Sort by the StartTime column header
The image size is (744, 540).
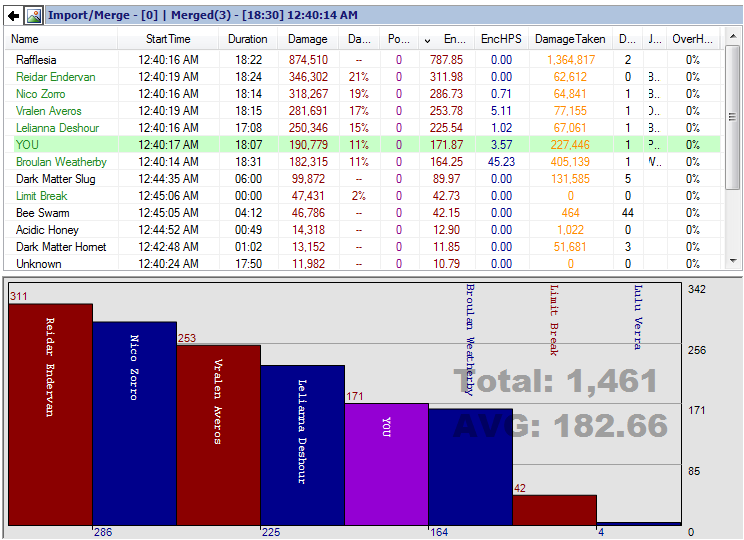pyautogui.click(x=168, y=39)
